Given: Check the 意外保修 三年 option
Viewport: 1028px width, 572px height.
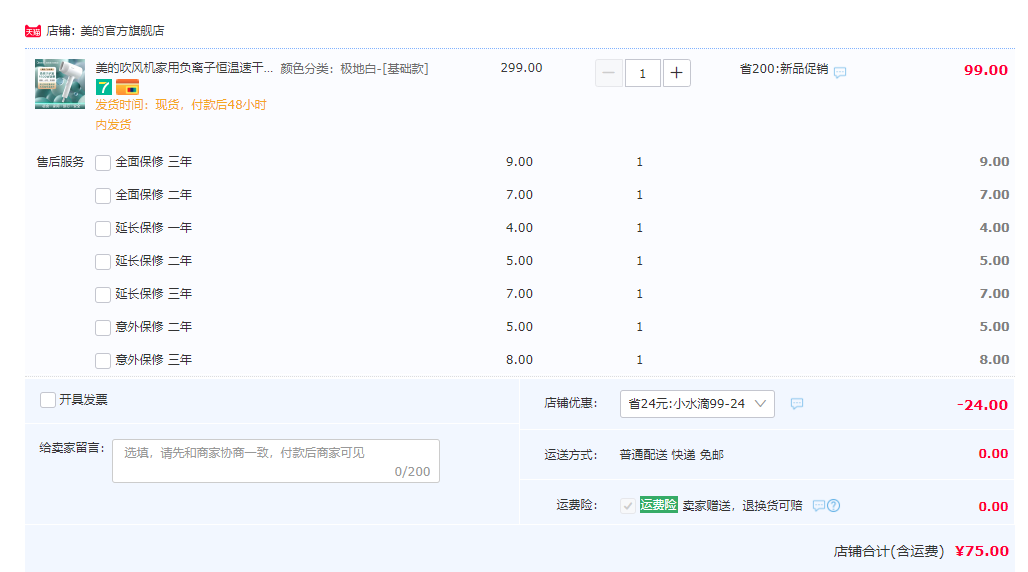Looking at the screenshot, I should [x=103, y=361].
